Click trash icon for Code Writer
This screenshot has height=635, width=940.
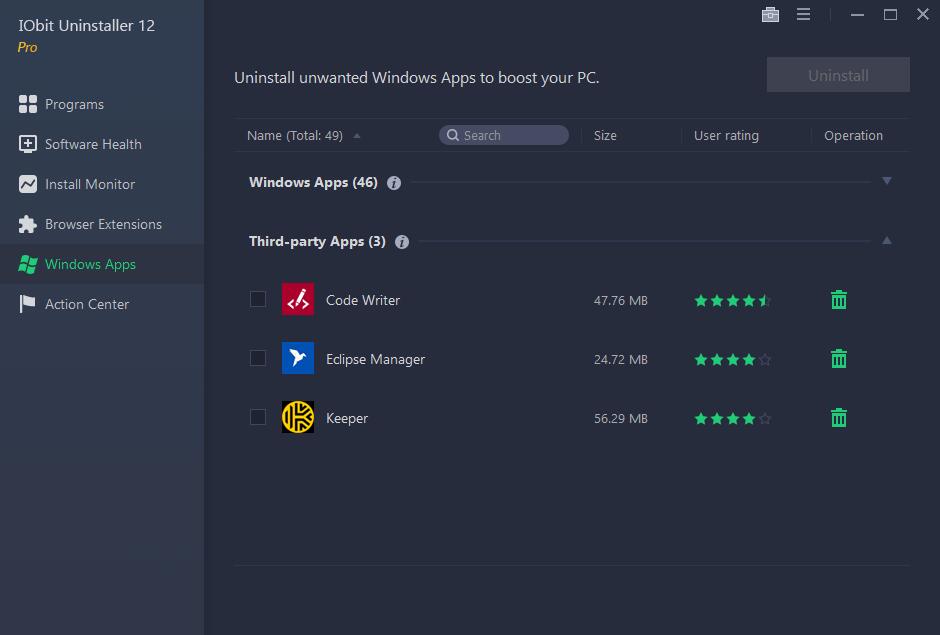(x=839, y=300)
